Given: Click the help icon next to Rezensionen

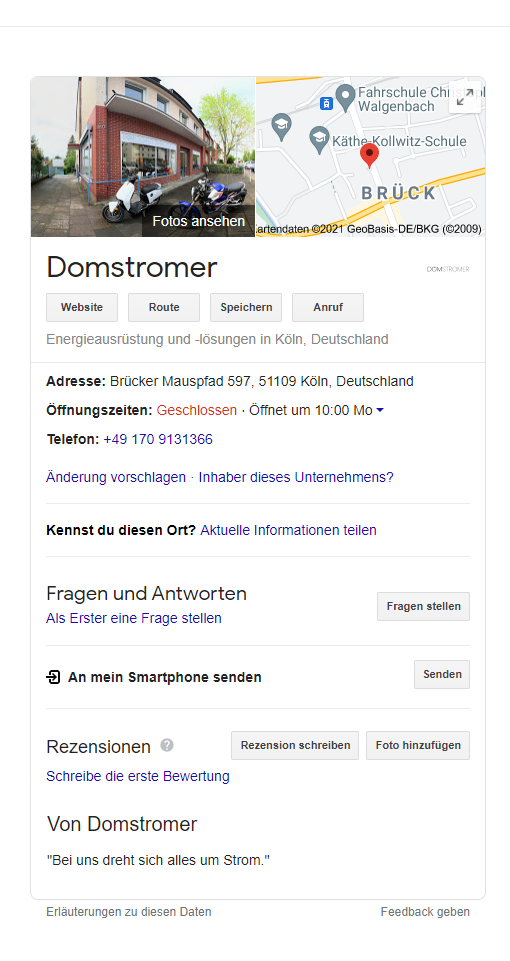Looking at the screenshot, I should coord(167,745).
